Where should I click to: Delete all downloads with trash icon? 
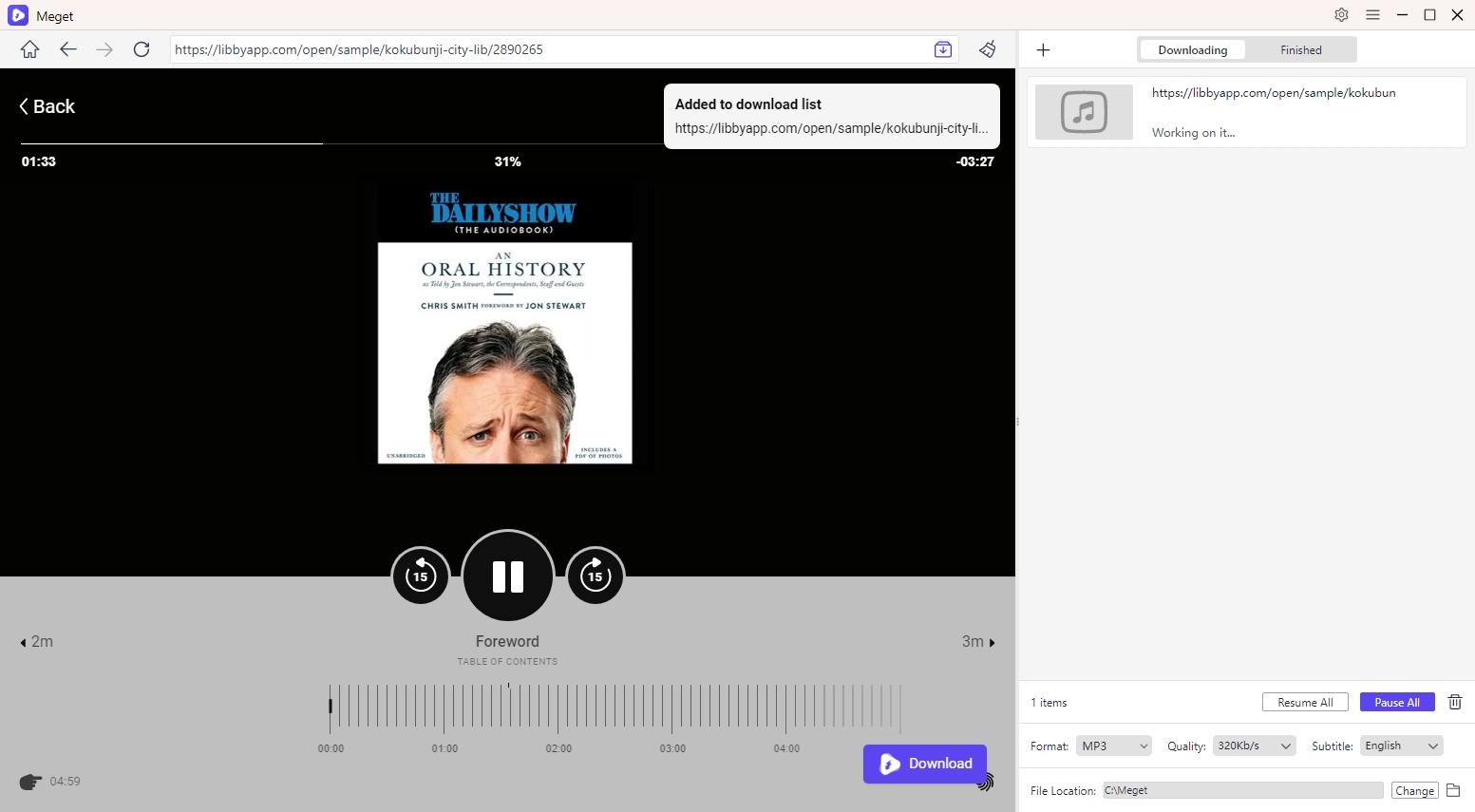[x=1454, y=702]
